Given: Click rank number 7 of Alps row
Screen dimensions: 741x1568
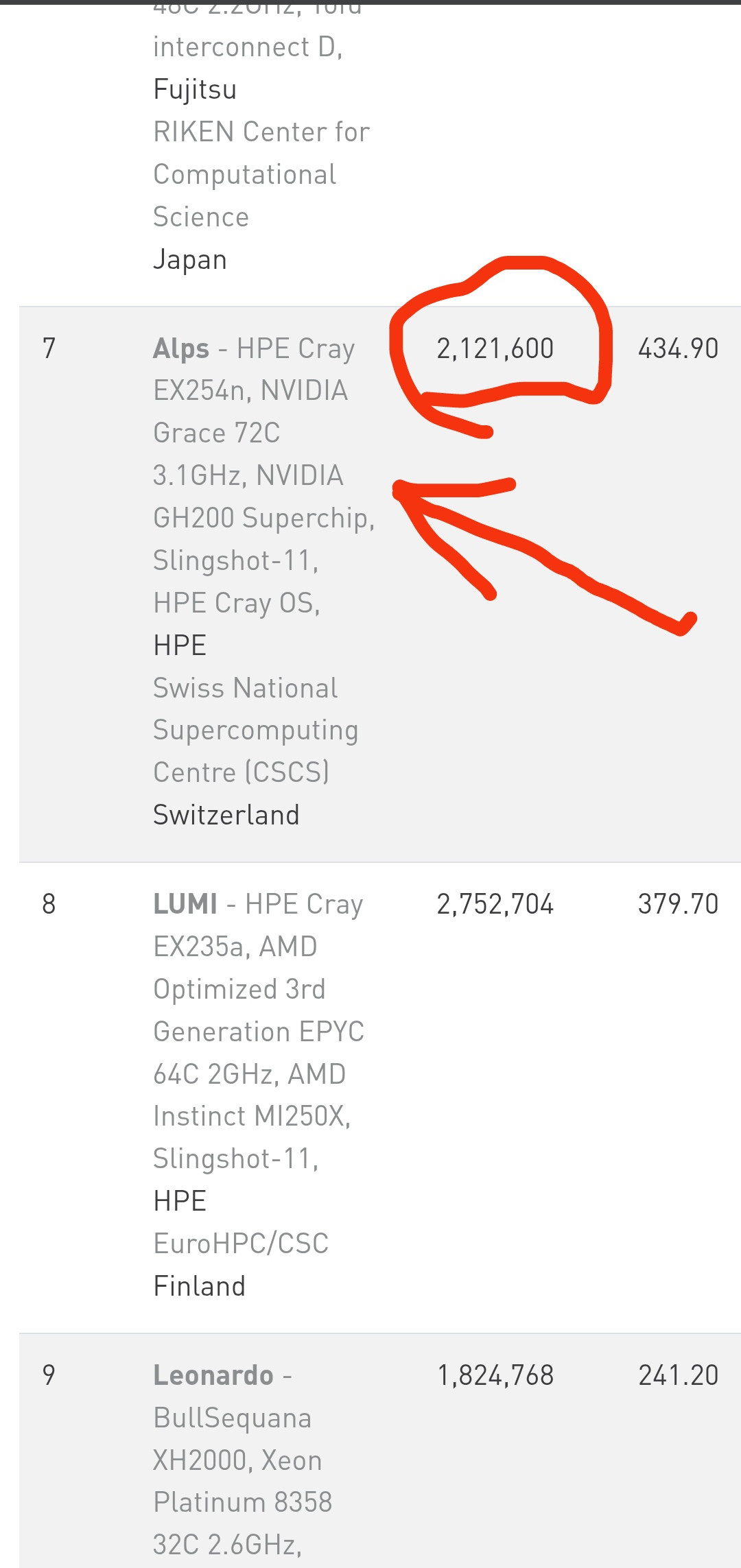Looking at the screenshot, I should (49, 348).
